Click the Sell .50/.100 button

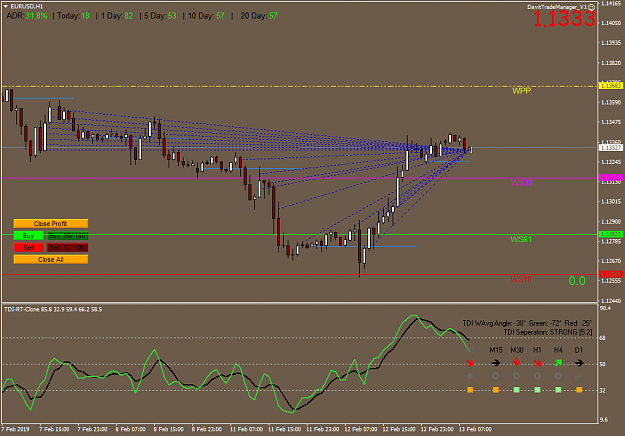point(67,247)
